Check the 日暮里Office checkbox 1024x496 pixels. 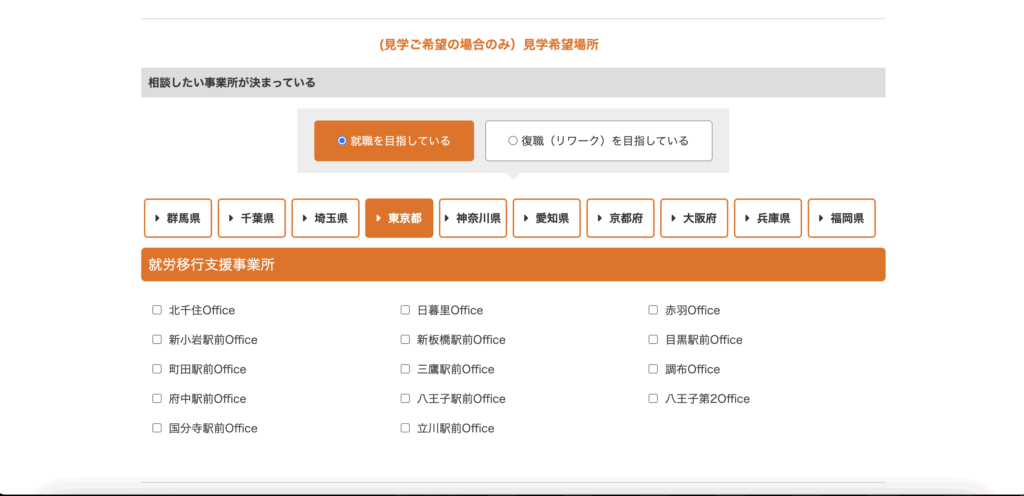tap(405, 310)
